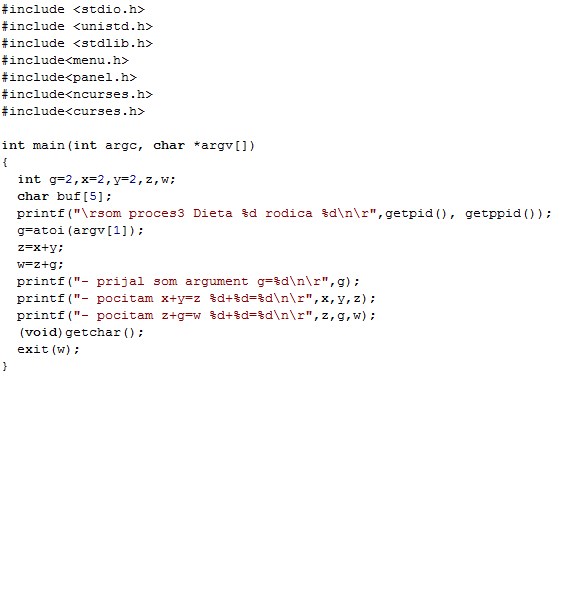Click the #include <stdlib.h> line

point(77,43)
